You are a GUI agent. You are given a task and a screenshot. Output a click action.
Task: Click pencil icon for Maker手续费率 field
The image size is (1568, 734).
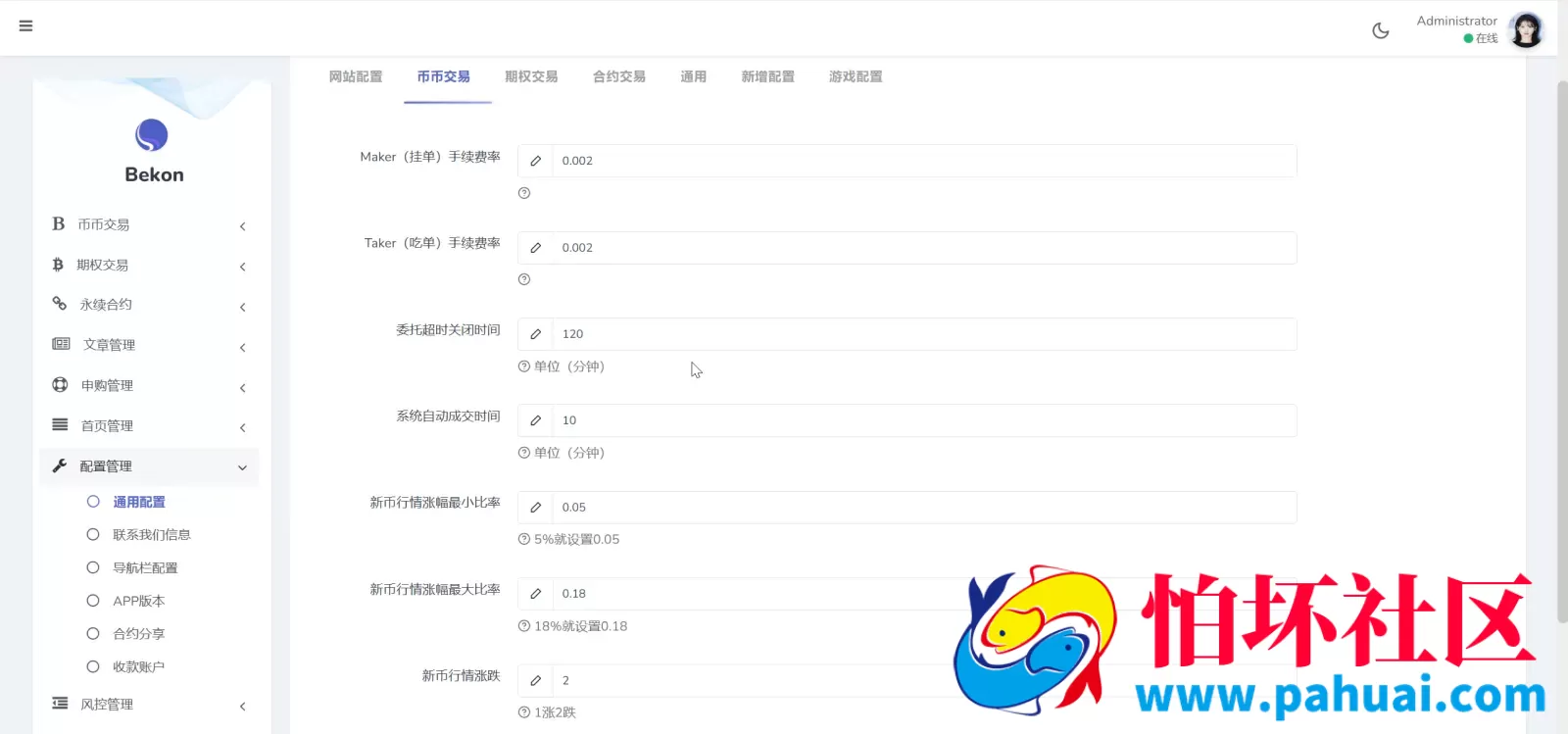tap(535, 161)
